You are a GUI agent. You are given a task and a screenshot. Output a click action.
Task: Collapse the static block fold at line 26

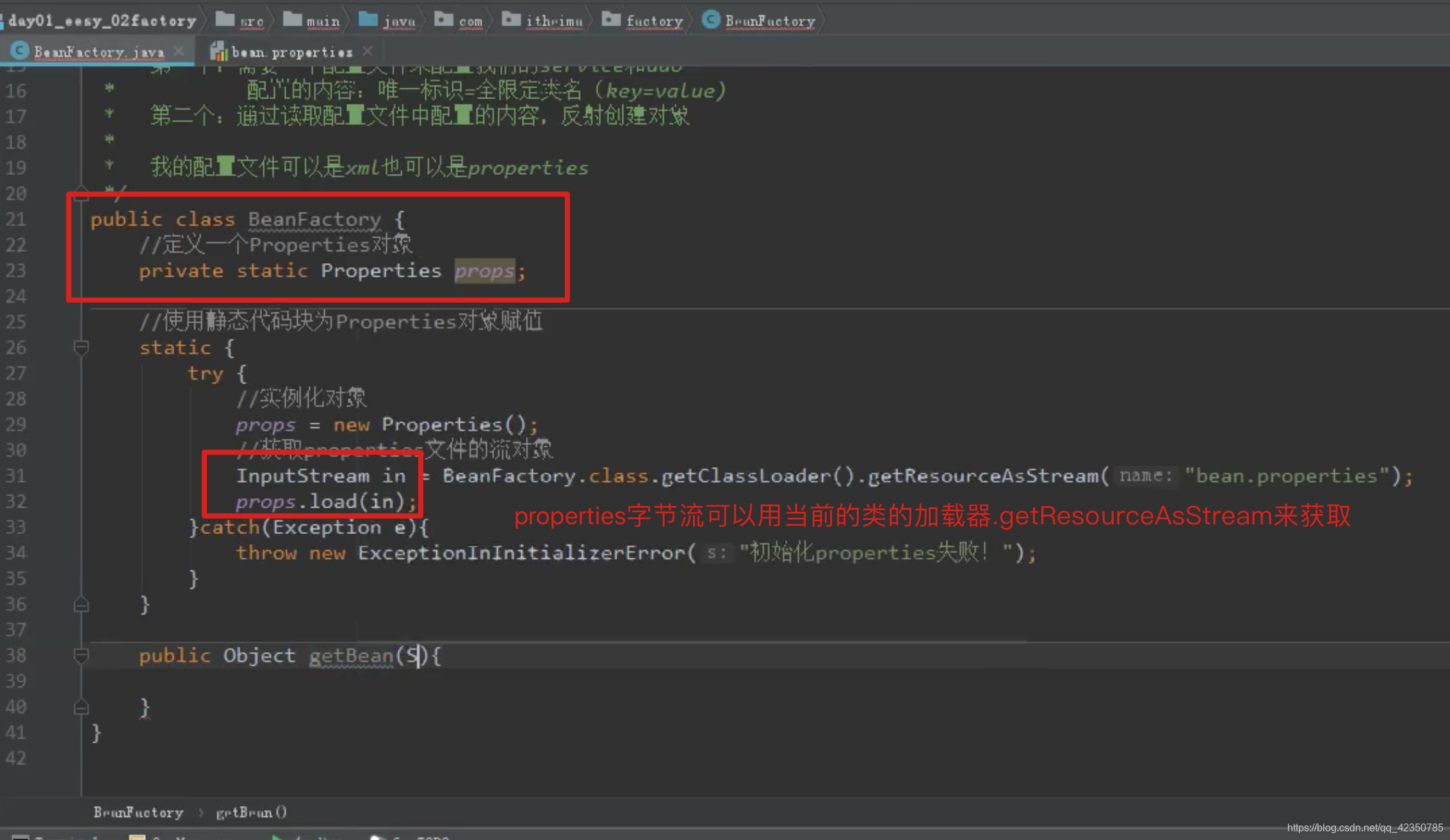[81, 348]
